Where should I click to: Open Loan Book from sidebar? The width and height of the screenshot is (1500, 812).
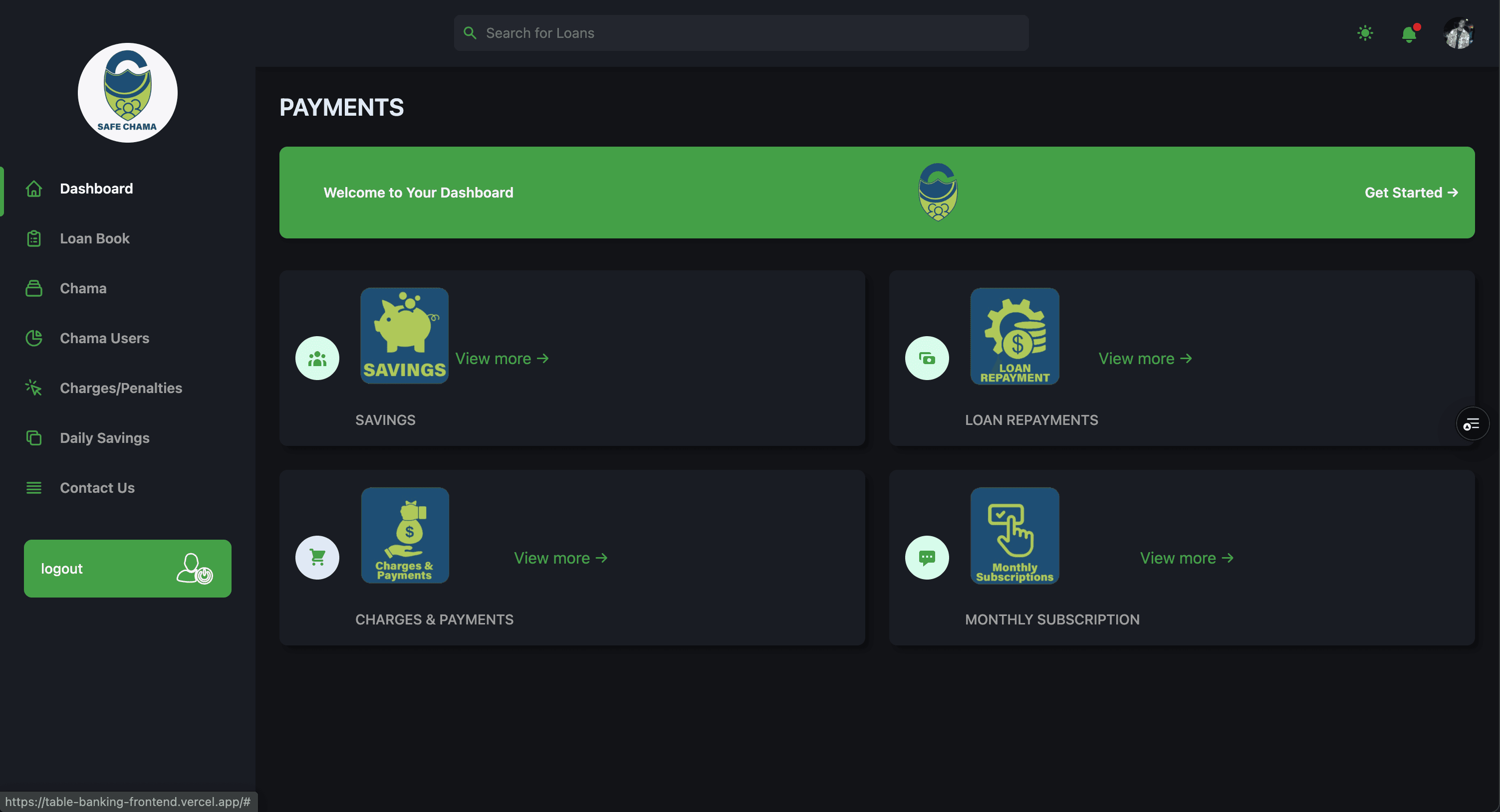coord(94,238)
